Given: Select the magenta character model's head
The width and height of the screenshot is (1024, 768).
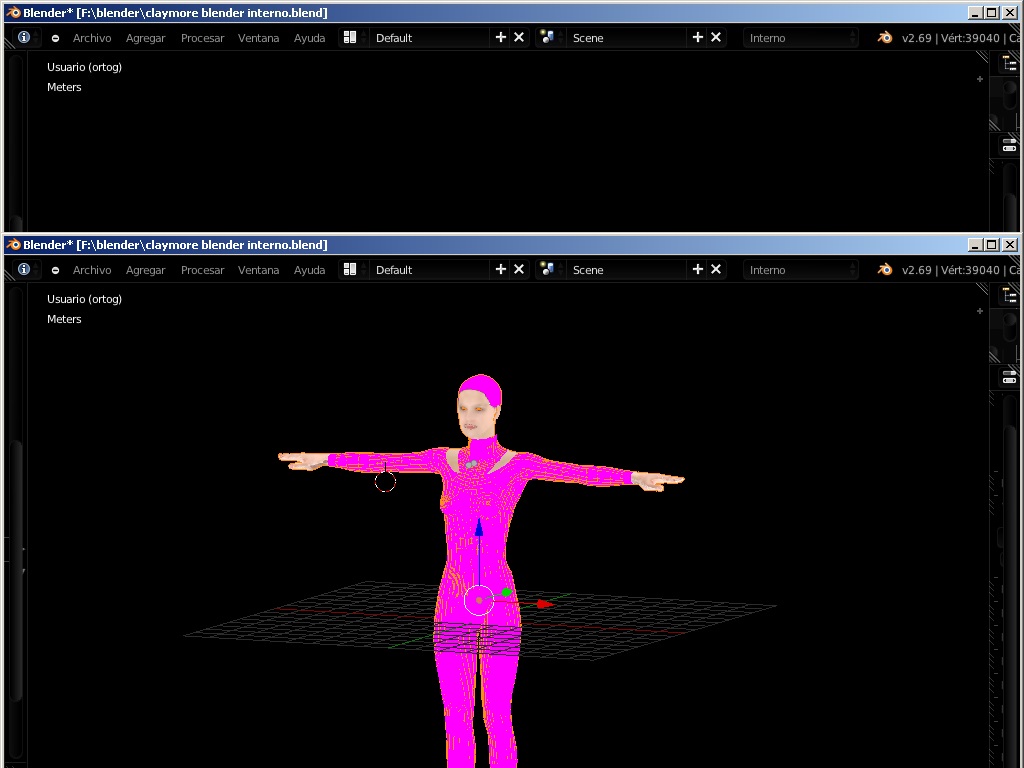Looking at the screenshot, I should (479, 406).
